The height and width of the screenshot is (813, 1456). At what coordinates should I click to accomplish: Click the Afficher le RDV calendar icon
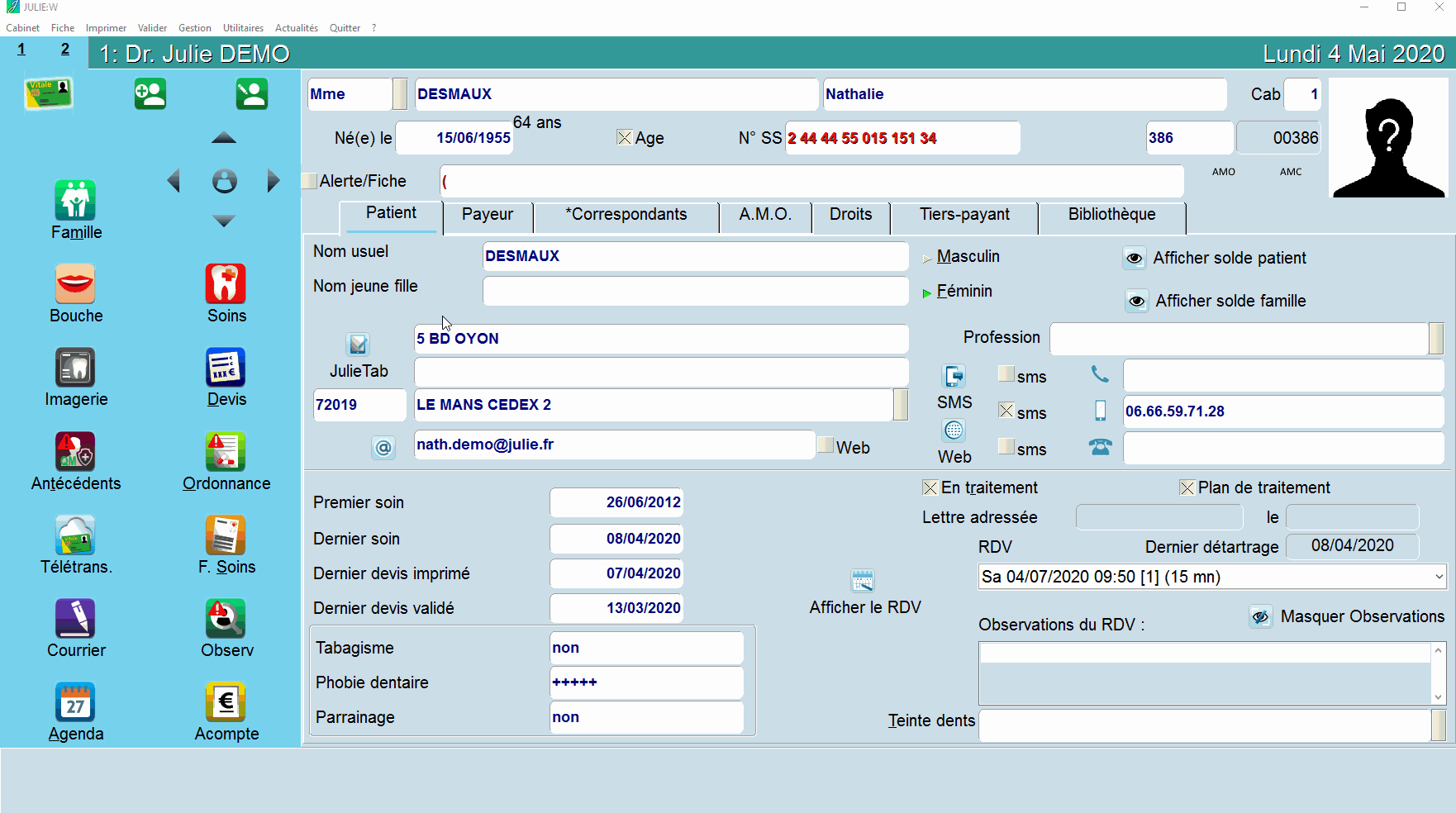pyautogui.click(x=862, y=581)
